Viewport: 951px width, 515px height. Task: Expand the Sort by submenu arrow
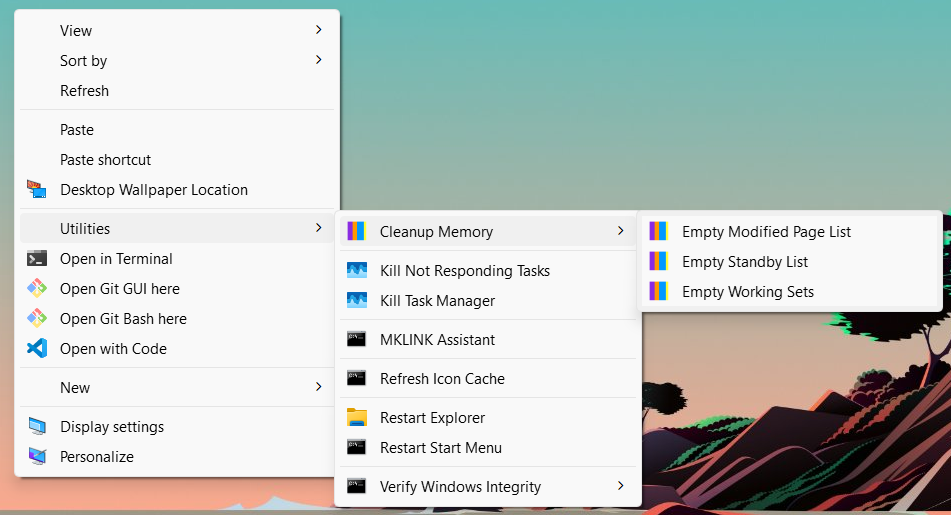pyautogui.click(x=319, y=60)
